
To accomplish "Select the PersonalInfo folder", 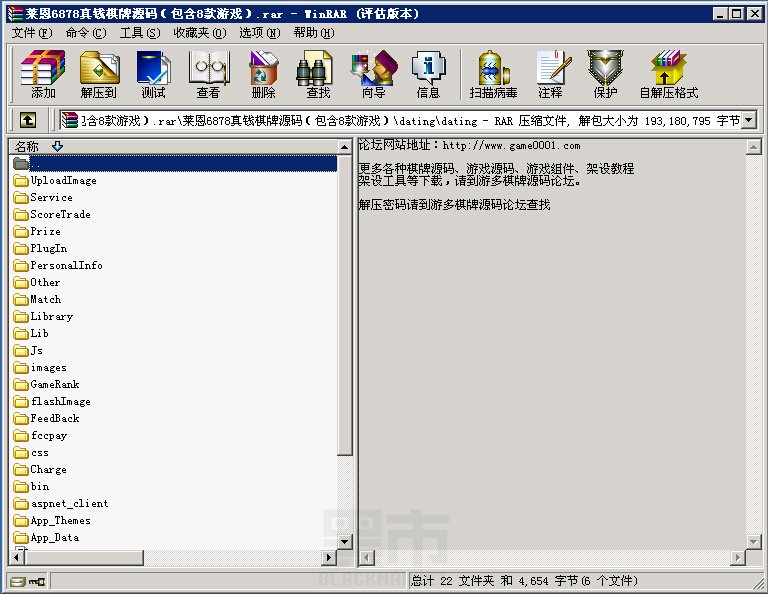I will click(x=58, y=265).
